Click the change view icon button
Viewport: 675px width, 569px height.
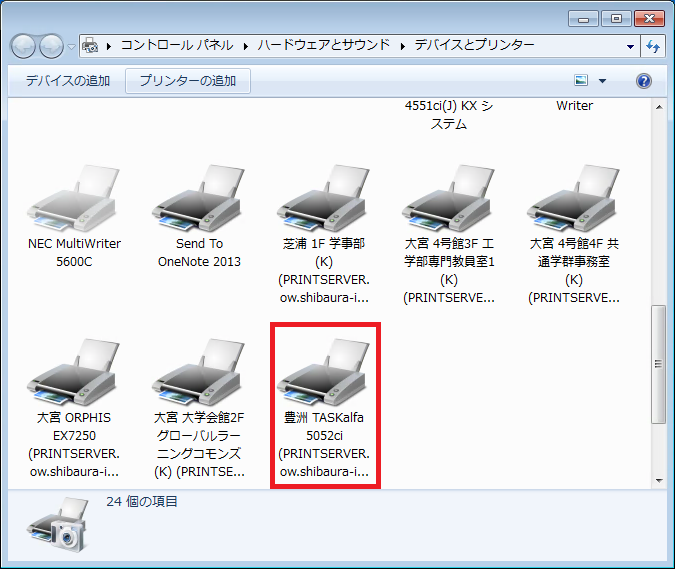point(582,81)
